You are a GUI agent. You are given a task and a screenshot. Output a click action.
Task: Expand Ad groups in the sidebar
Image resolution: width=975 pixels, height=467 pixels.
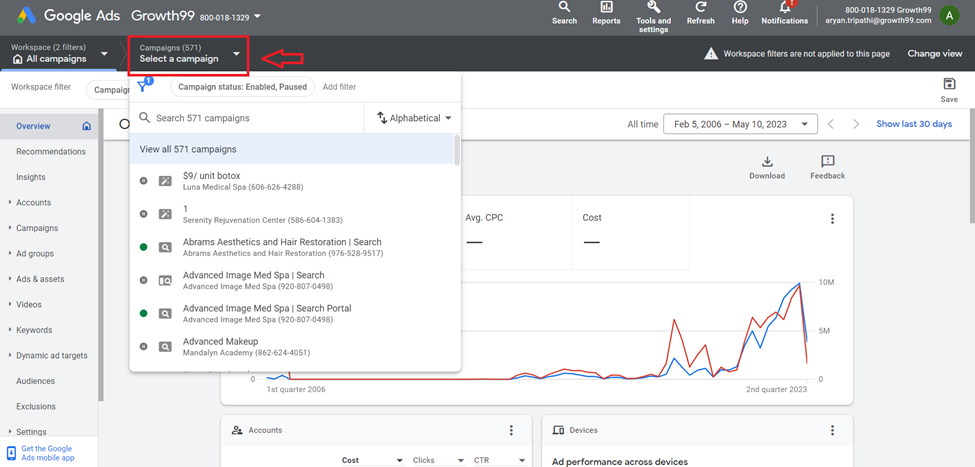click(10, 254)
